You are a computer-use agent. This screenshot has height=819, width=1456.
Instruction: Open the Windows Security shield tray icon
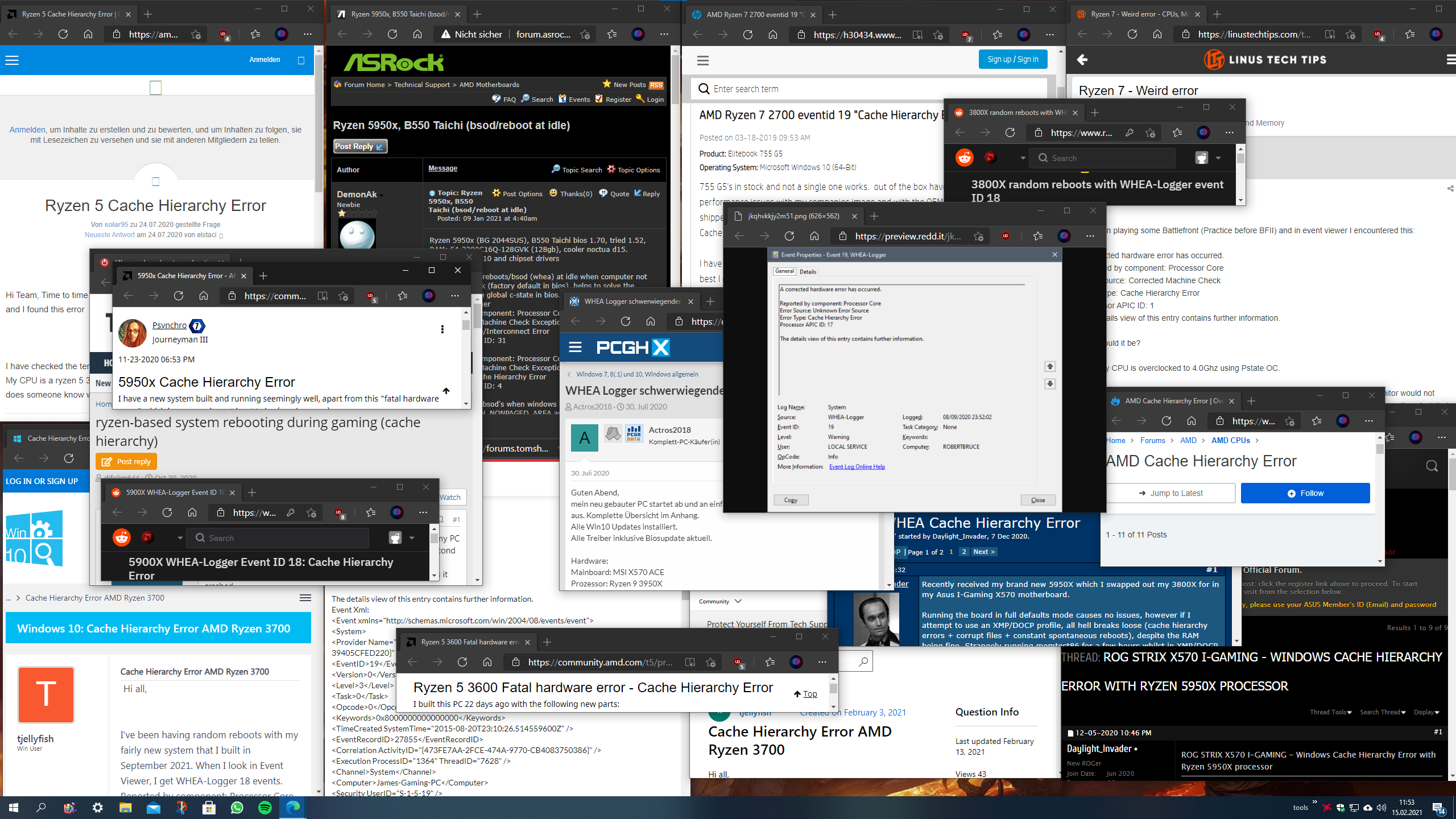(1341, 808)
